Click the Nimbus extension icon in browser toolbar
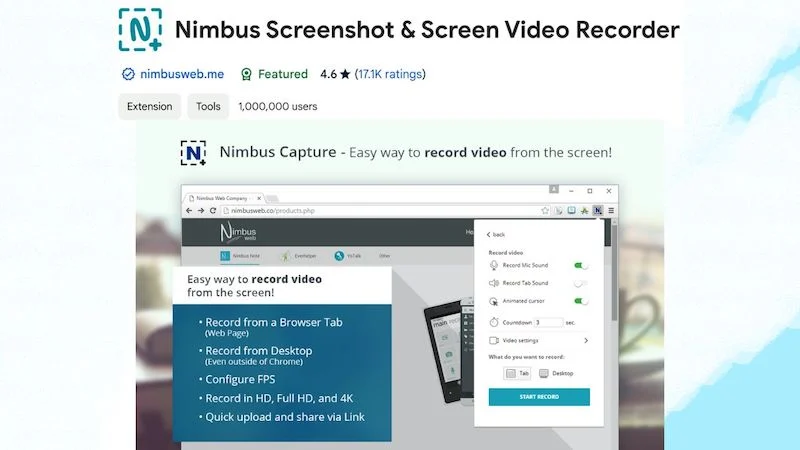 (597, 210)
